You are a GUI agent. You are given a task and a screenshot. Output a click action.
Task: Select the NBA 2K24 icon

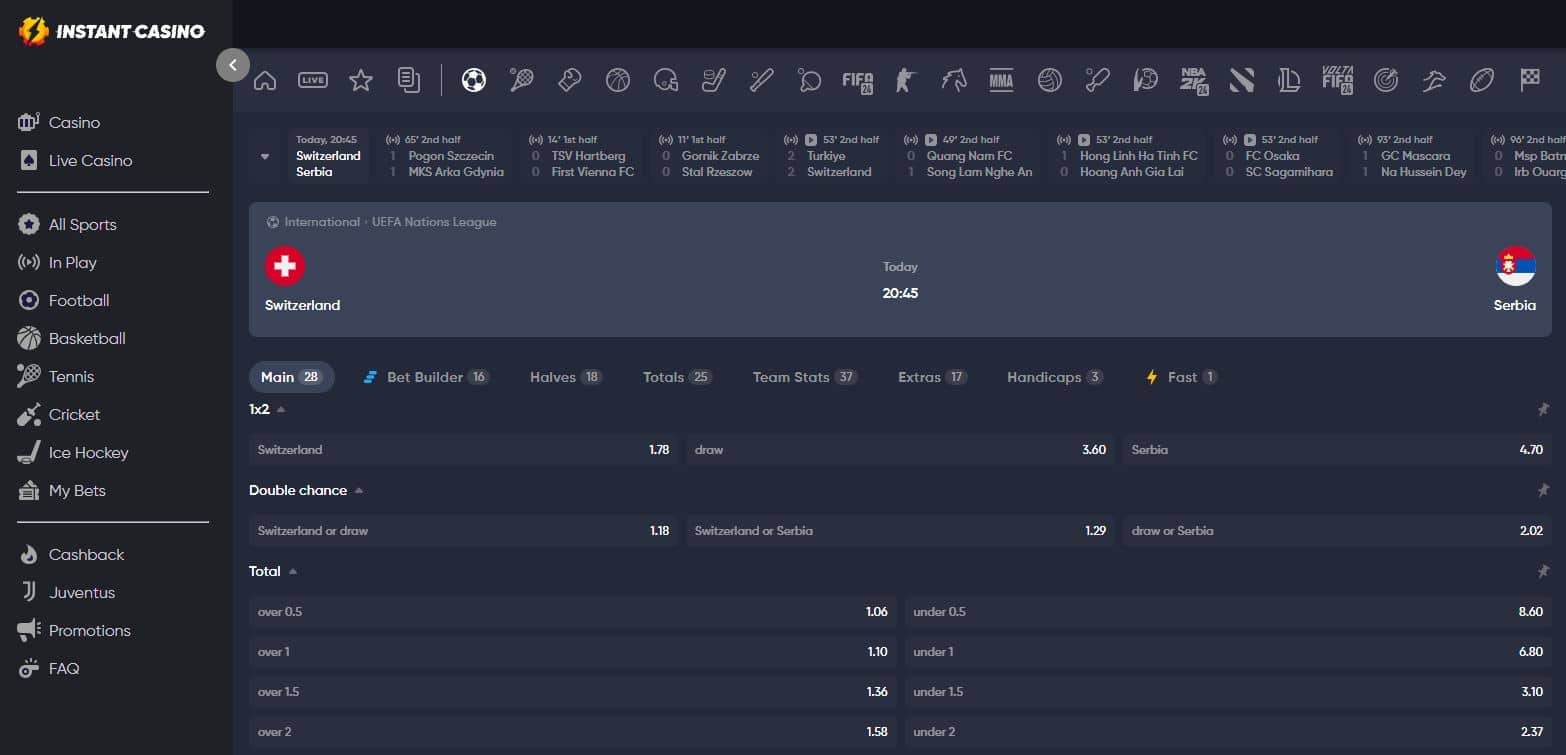(1194, 81)
